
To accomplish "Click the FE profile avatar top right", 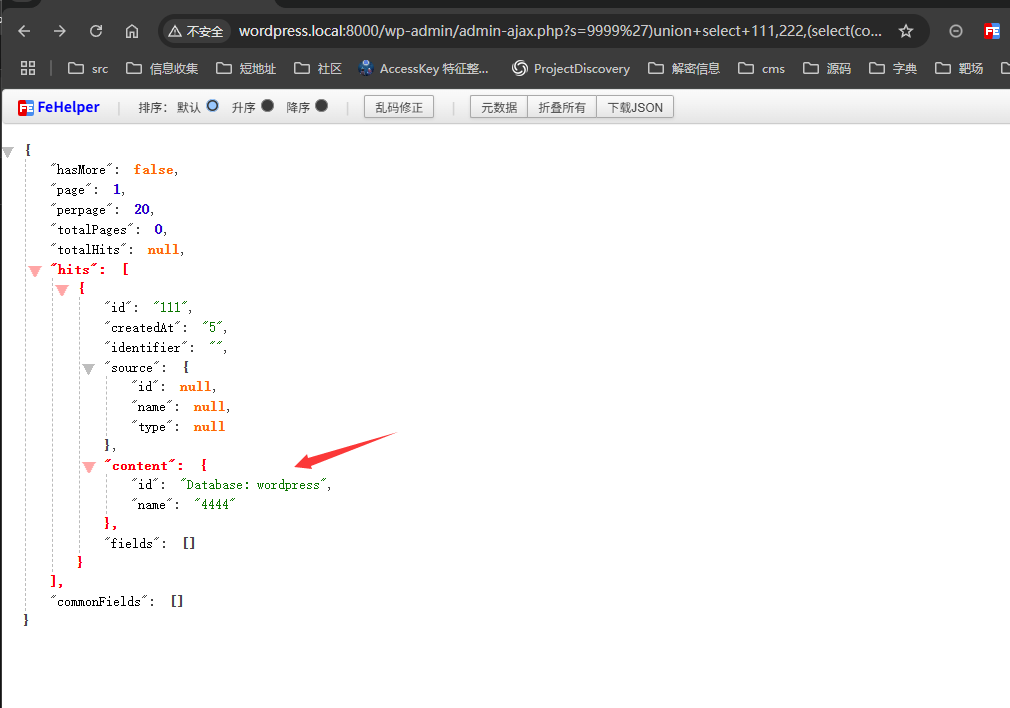I will (991, 31).
